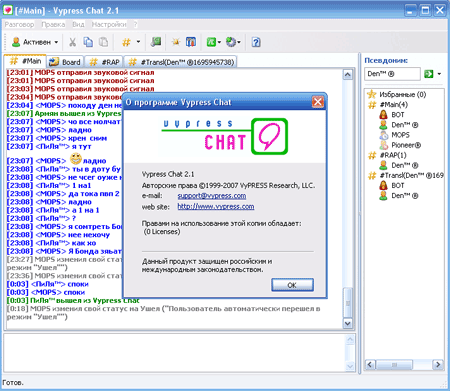Viewport: 450px width, 391px height.
Task: Select the #Main(4) channel node
Action: tap(388, 105)
